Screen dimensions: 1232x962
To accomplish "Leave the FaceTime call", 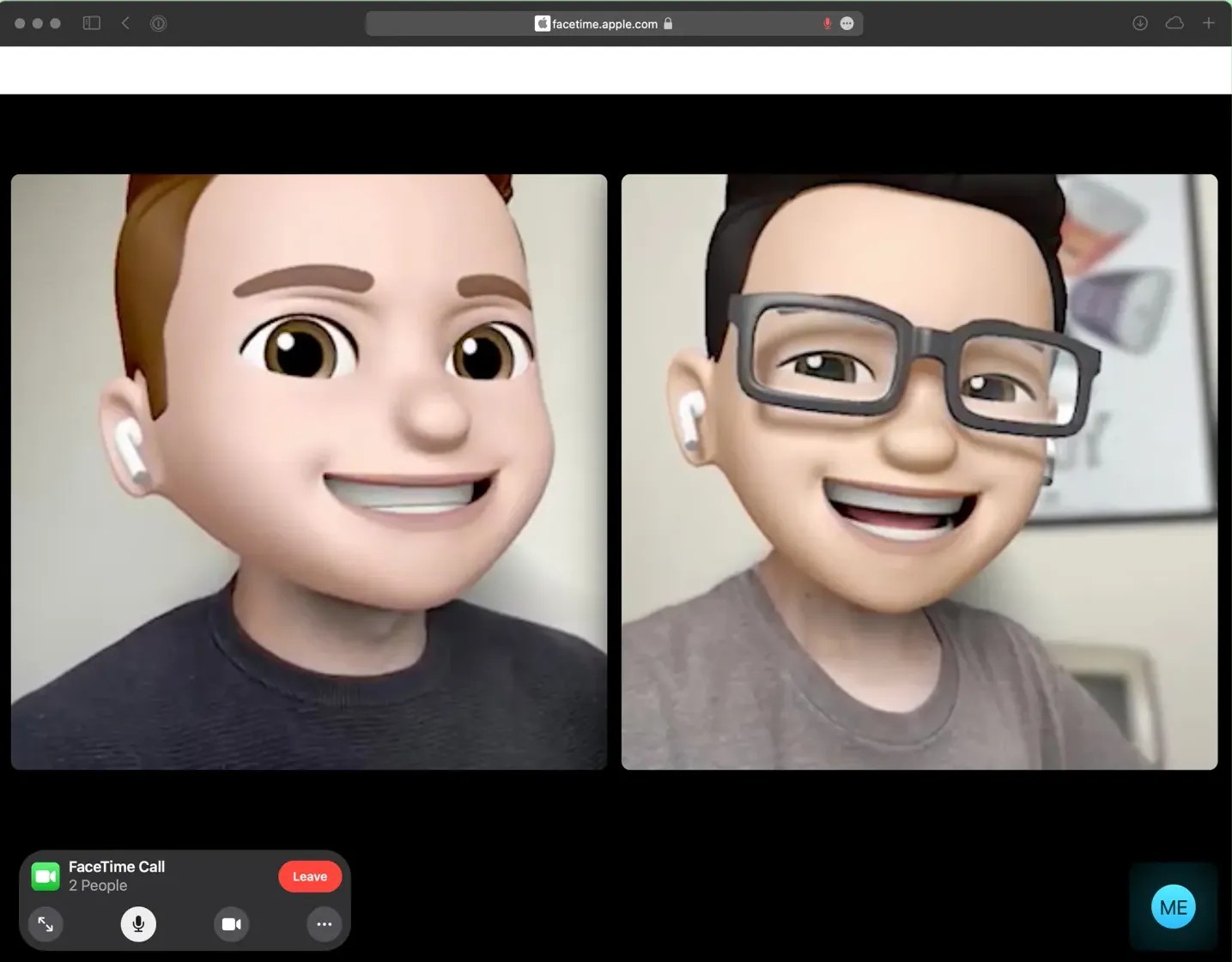I will tap(309, 876).
